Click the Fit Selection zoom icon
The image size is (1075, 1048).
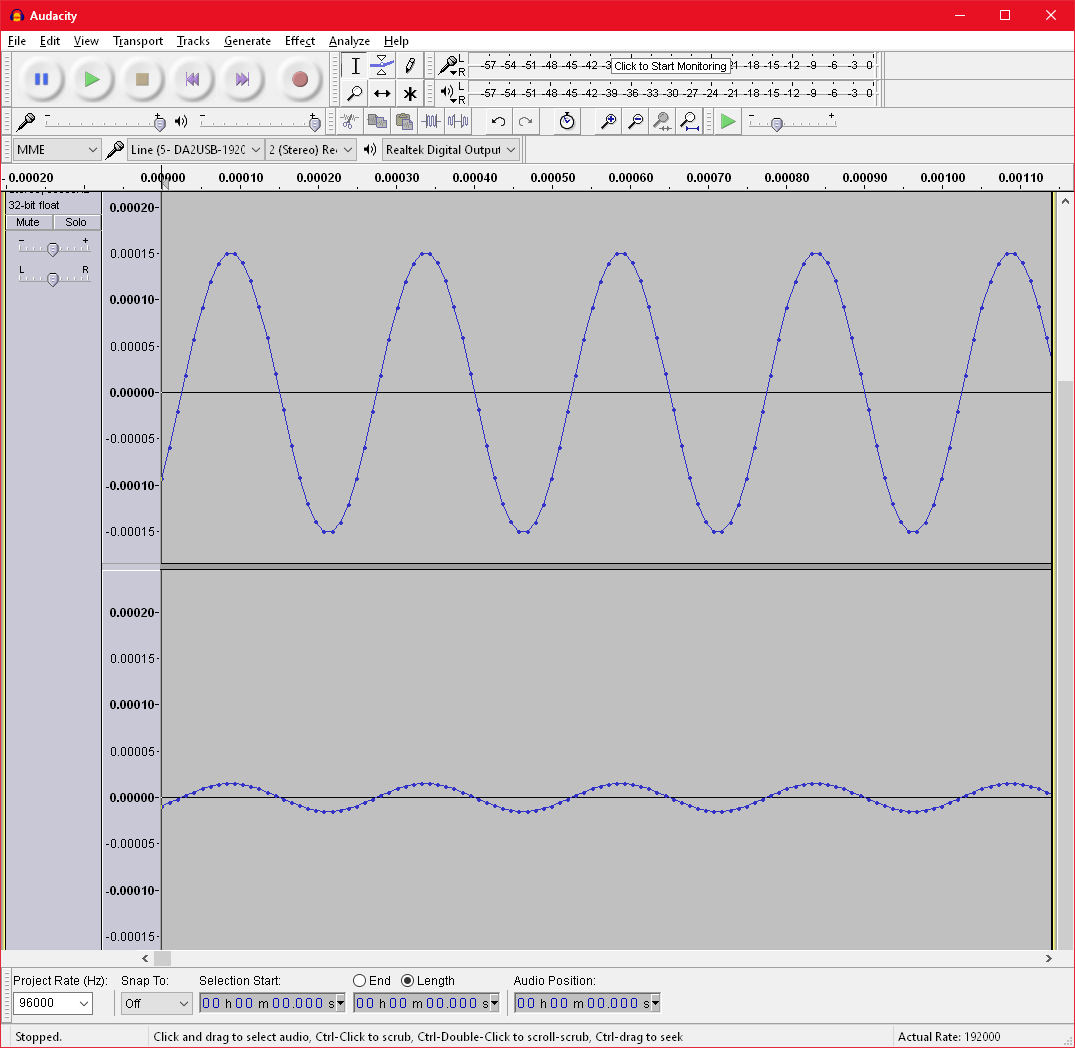662,122
